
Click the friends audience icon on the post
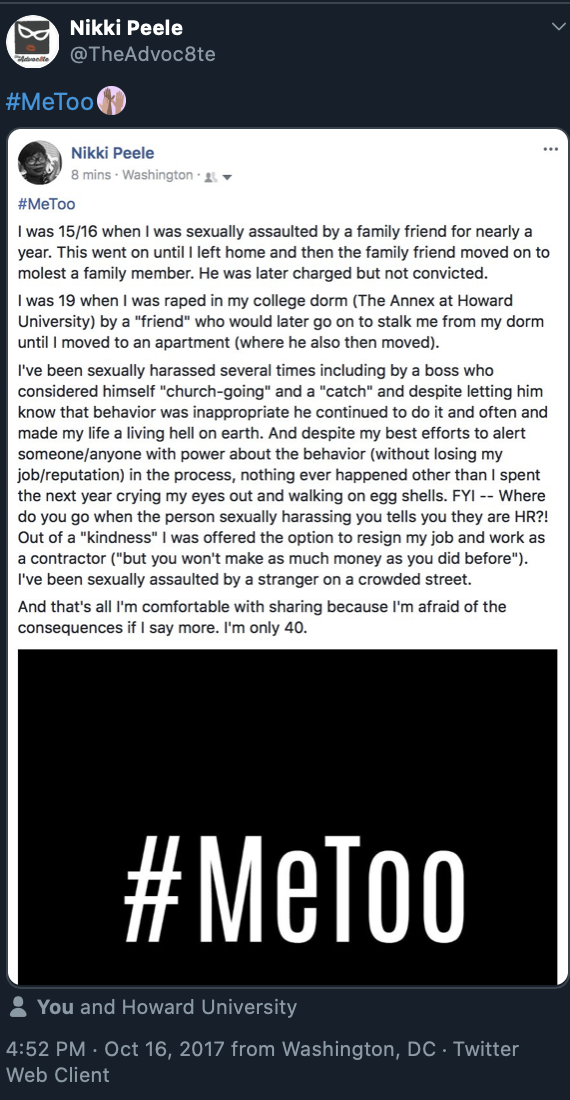pos(210,177)
